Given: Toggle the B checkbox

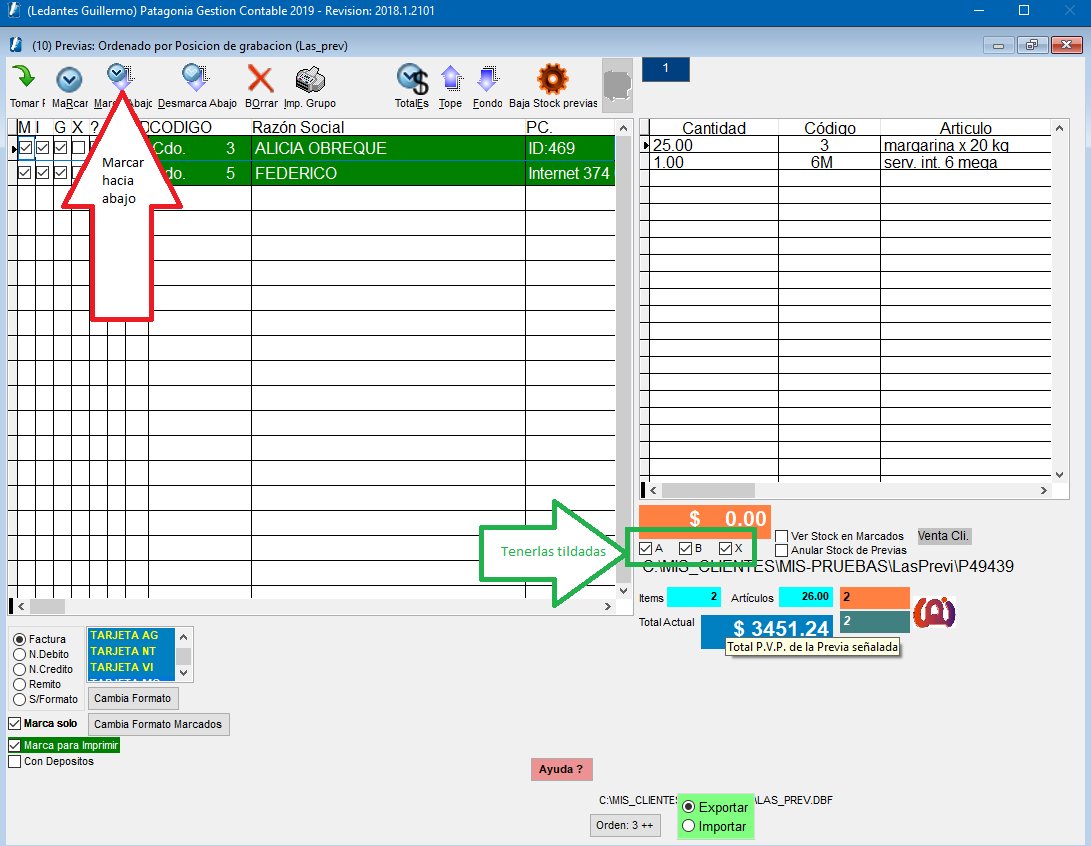Looking at the screenshot, I should [x=685, y=548].
